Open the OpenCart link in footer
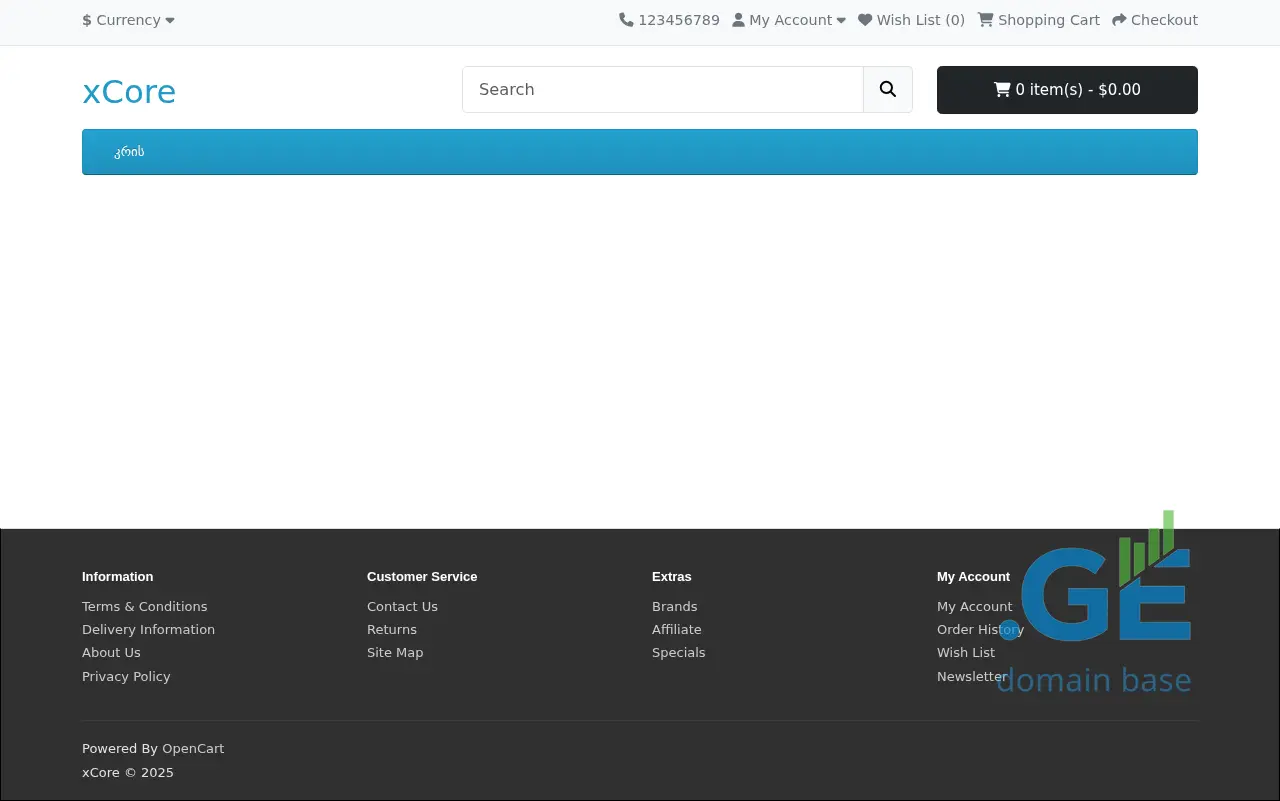This screenshot has width=1280, height=801. pos(193,749)
